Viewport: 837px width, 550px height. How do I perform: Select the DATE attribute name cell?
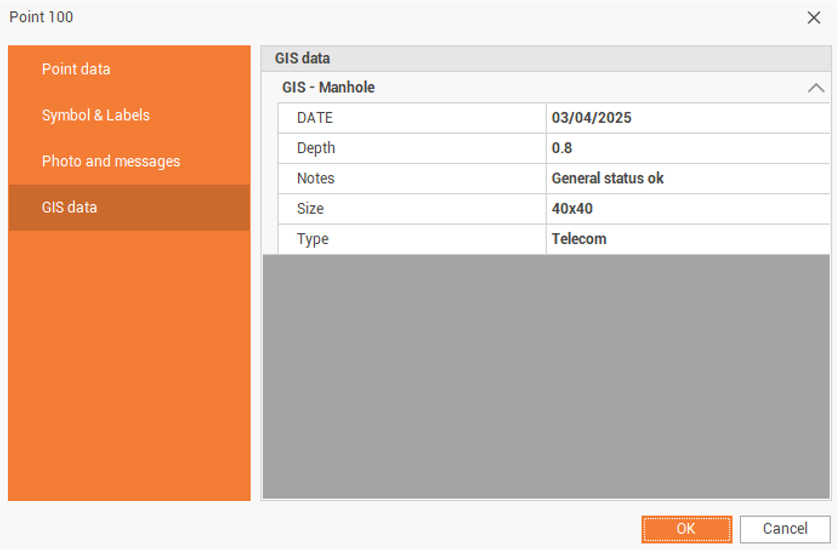[412, 118]
